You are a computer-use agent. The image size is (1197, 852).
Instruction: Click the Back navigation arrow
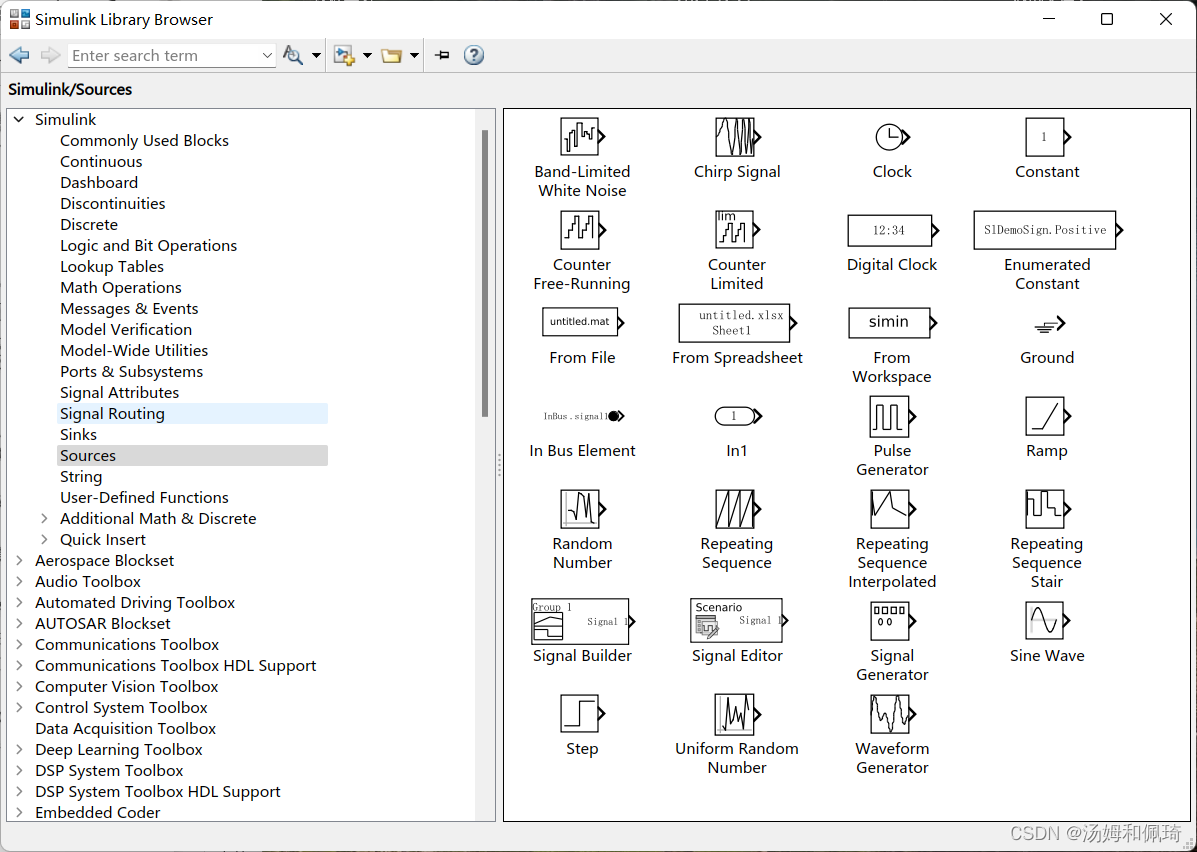tap(19, 55)
